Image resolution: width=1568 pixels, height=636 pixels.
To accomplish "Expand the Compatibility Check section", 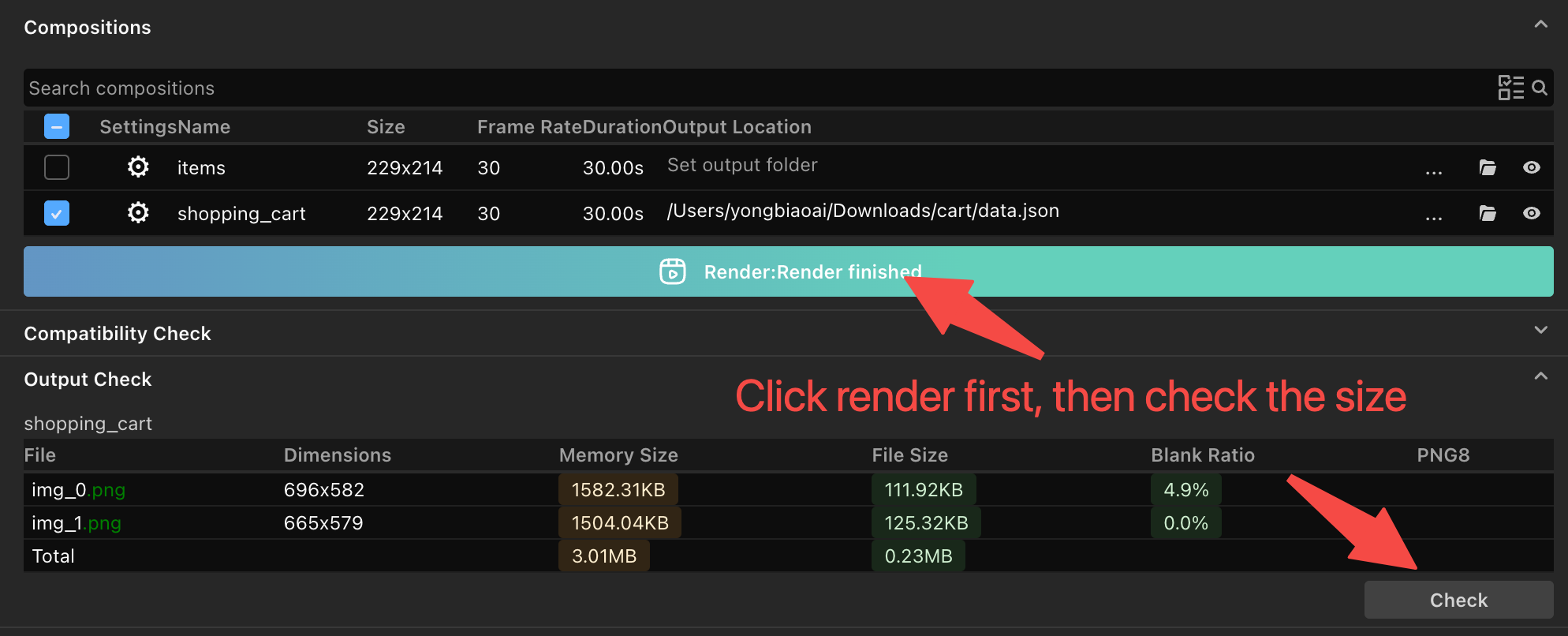I will [1540, 330].
